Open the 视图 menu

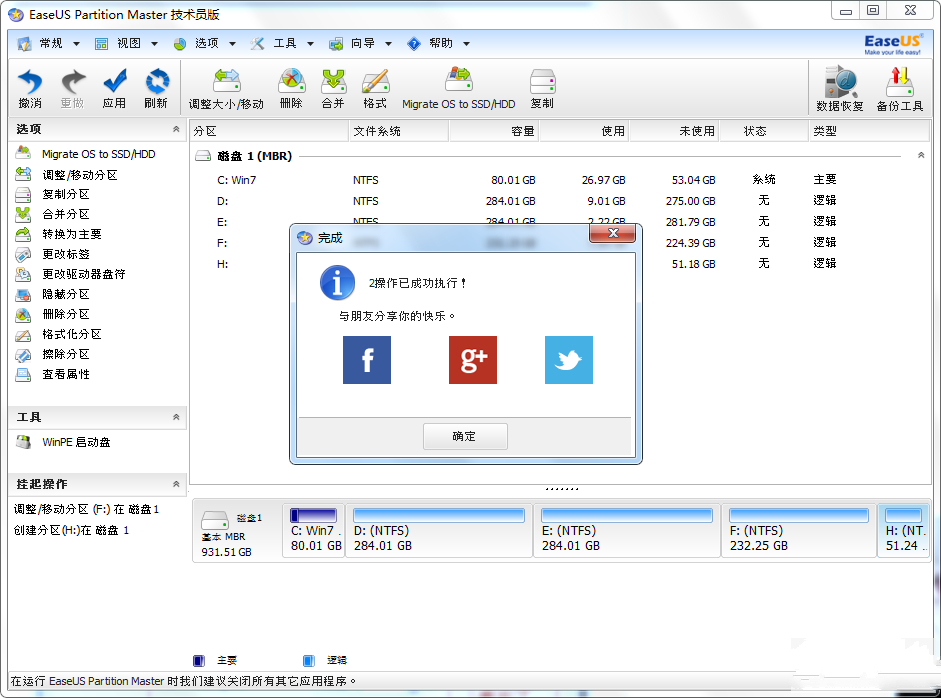[x=127, y=43]
